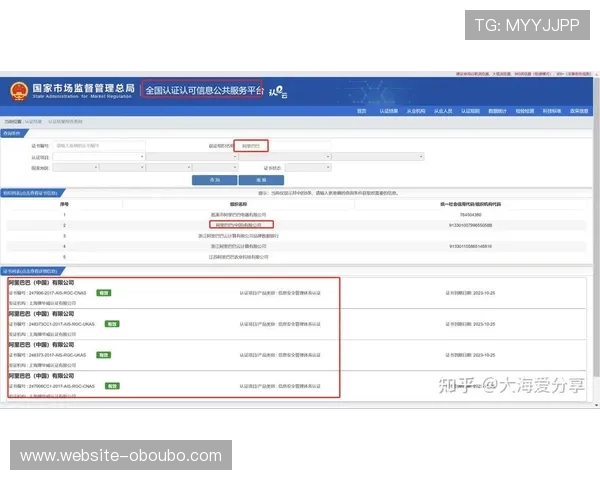
Task: Open the 从业机构 navigation menu
Action: click(416, 111)
